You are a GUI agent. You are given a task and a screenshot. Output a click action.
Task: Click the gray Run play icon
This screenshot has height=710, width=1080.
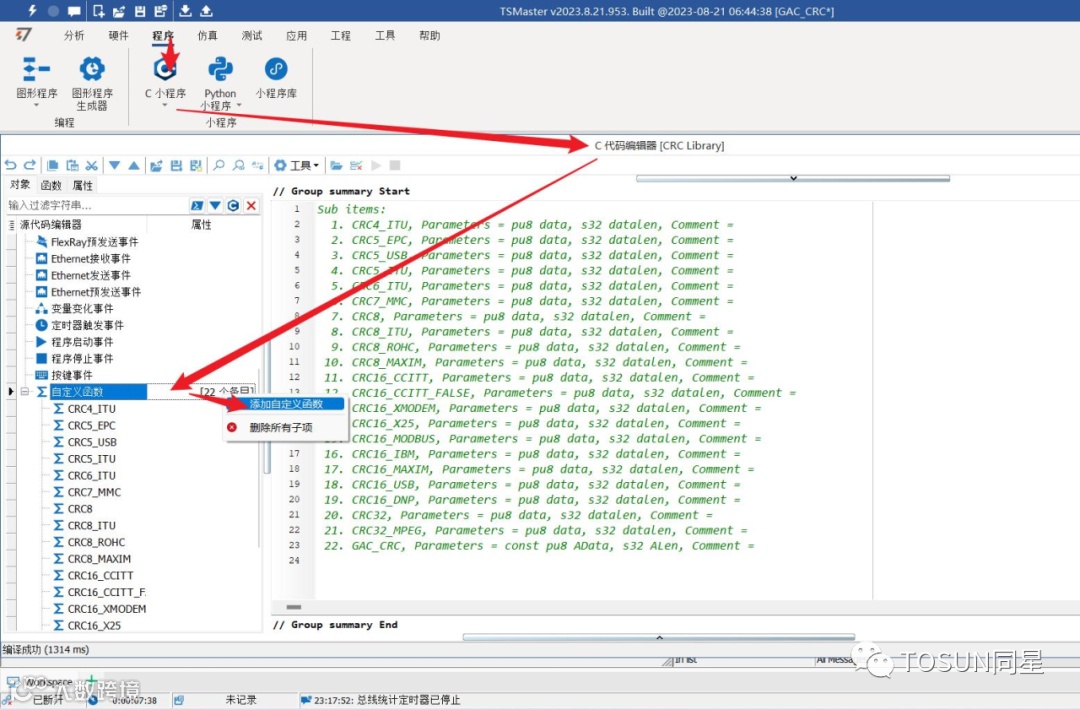[376, 165]
